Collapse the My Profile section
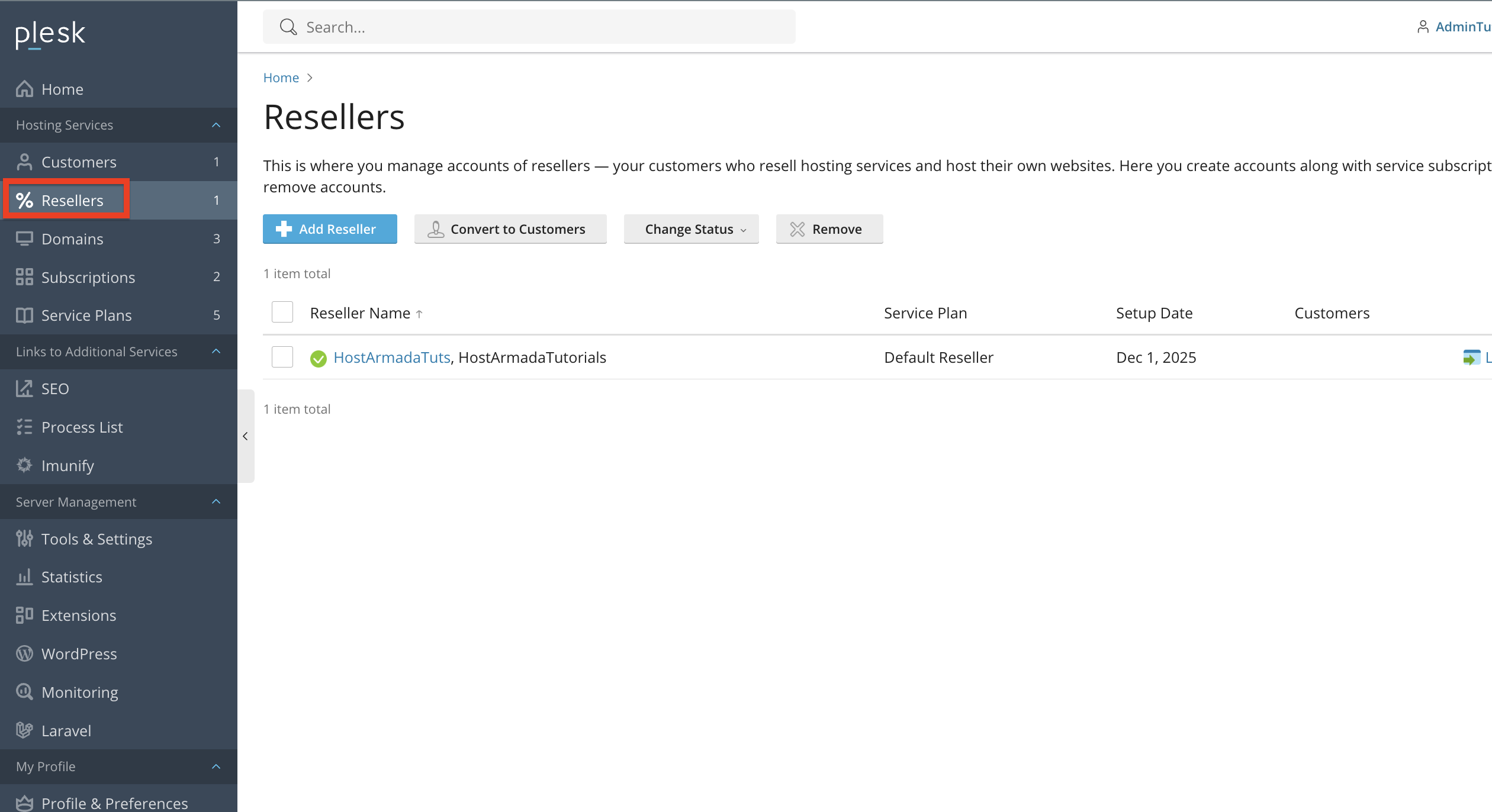This screenshot has height=812, width=1492. point(216,766)
